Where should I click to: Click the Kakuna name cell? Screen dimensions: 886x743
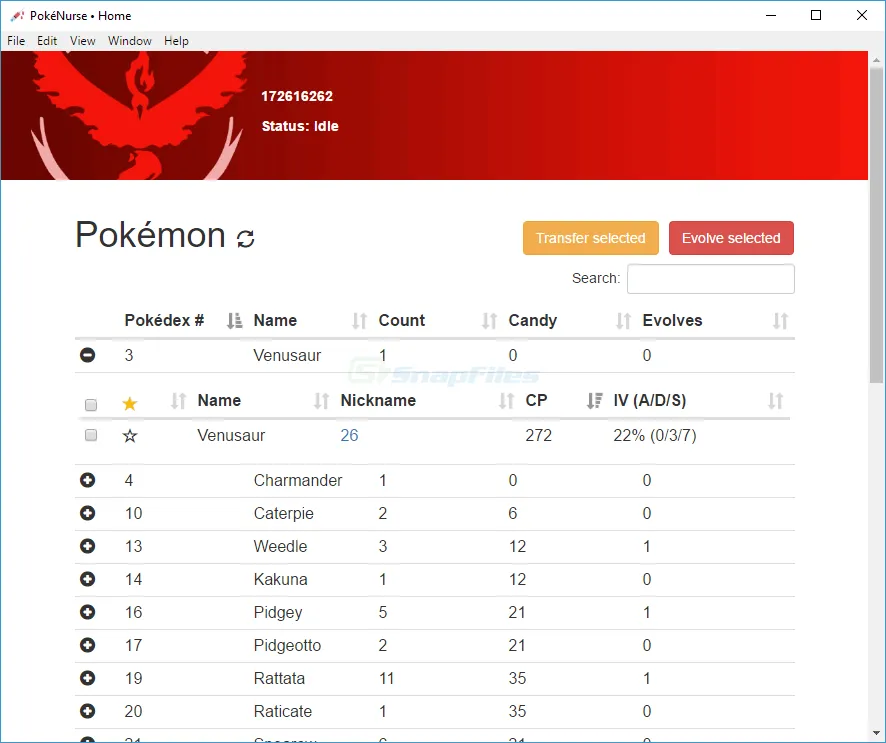pos(280,579)
